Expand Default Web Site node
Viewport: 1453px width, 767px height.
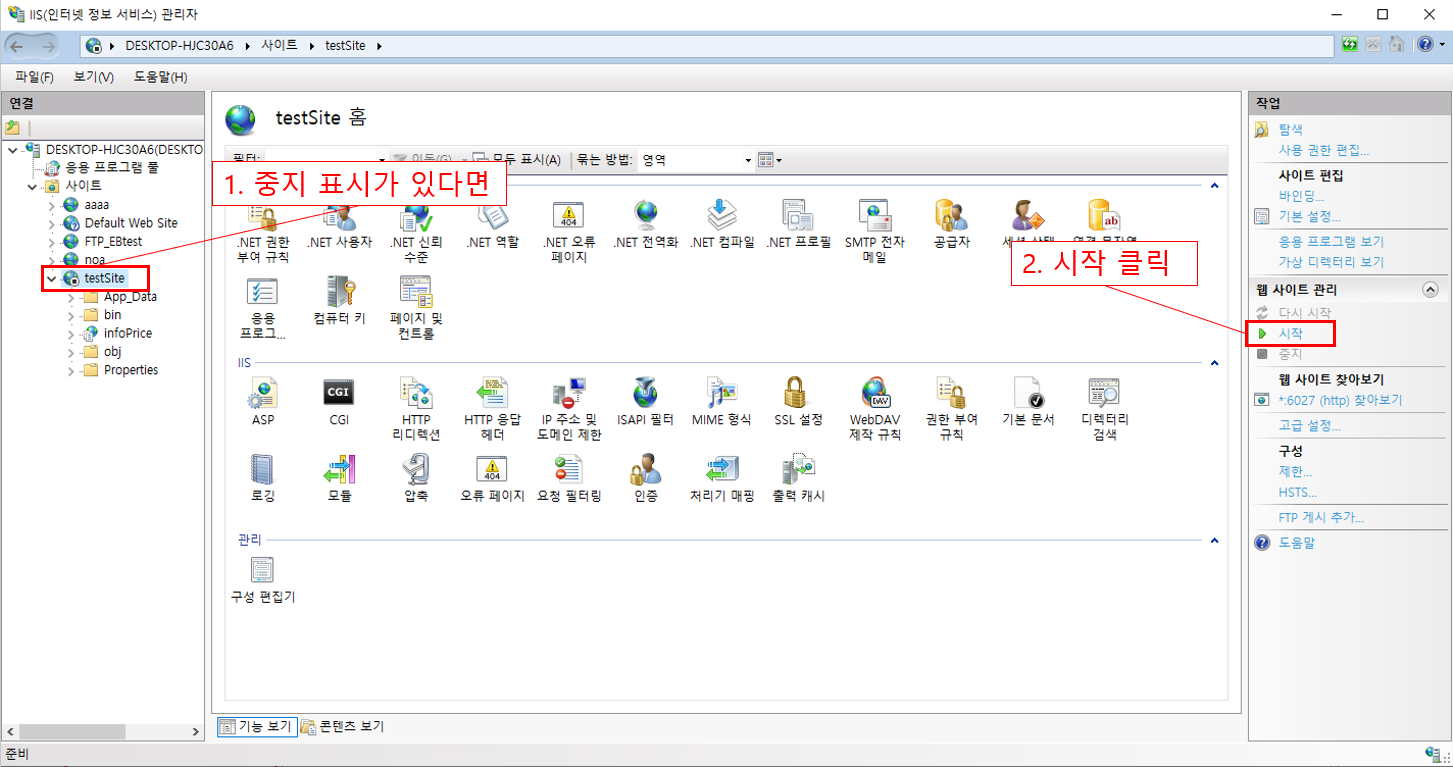(51, 223)
